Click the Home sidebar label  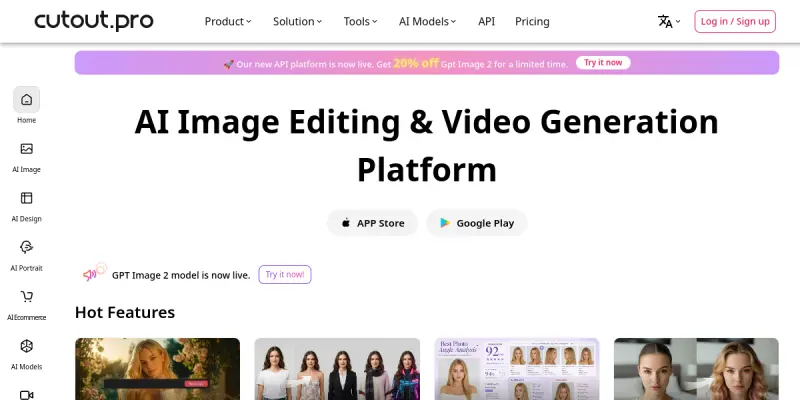pyautogui.click(x=27, y=120)
